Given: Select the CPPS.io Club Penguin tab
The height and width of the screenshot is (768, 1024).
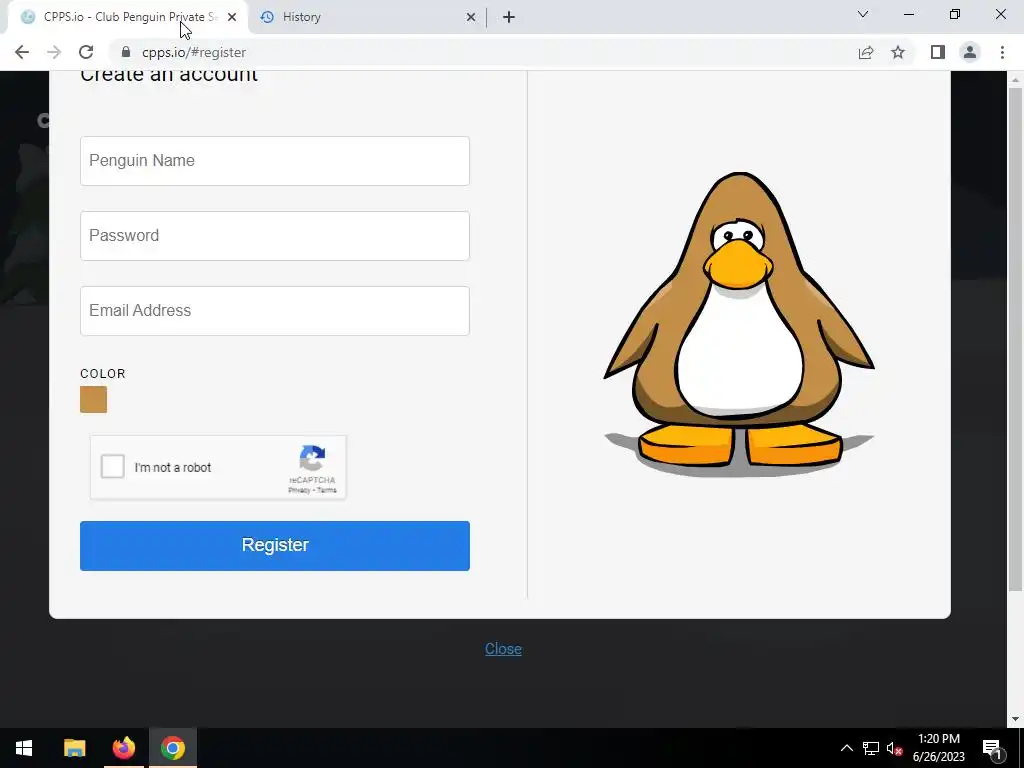Looking at the screenshot, I should tap(127, 17).
